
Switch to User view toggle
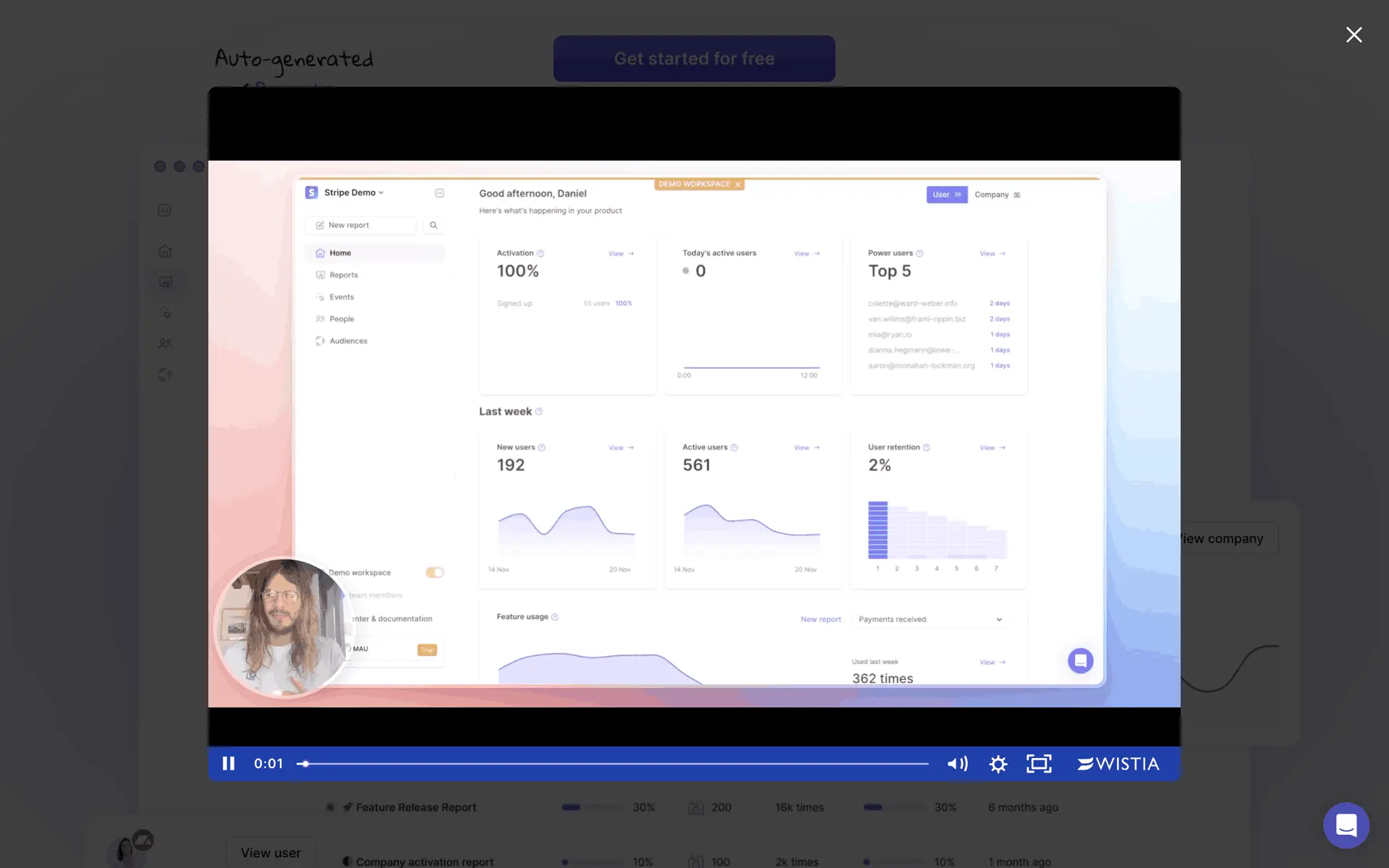point(946,195)
